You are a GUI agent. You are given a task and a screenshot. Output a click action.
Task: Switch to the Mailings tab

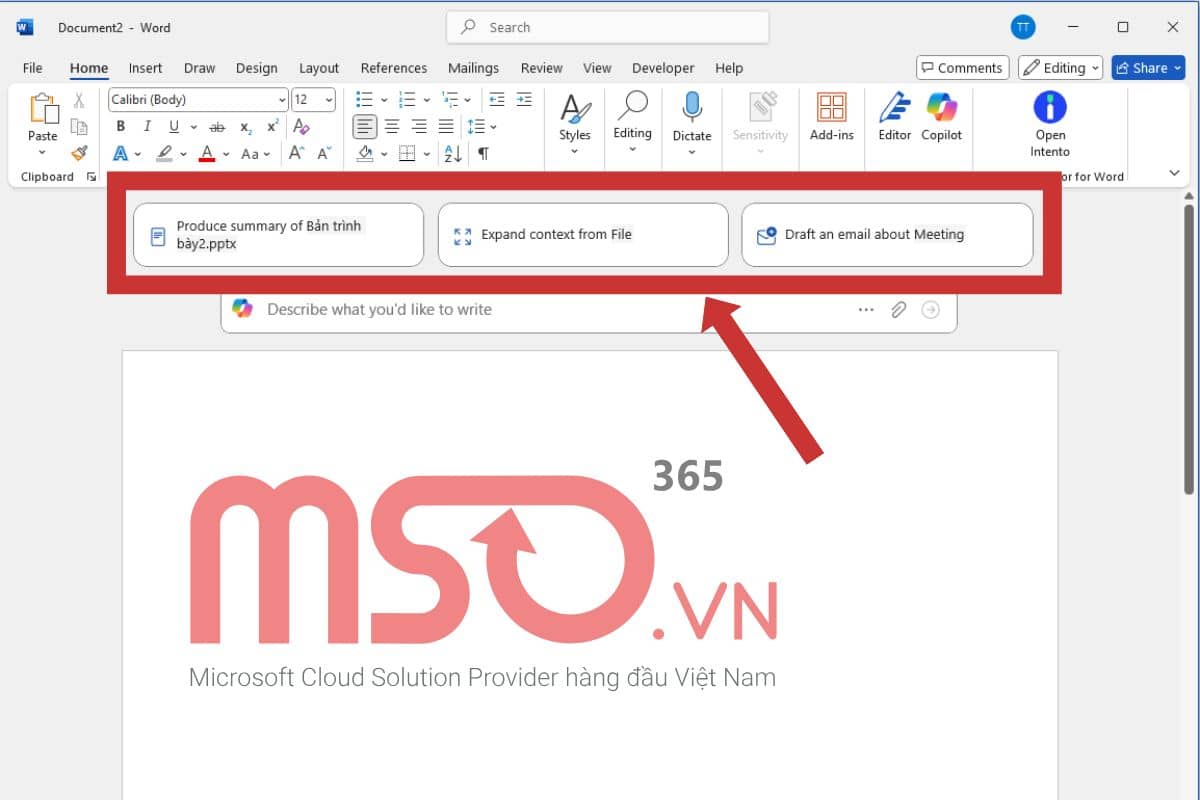[473, 68]
